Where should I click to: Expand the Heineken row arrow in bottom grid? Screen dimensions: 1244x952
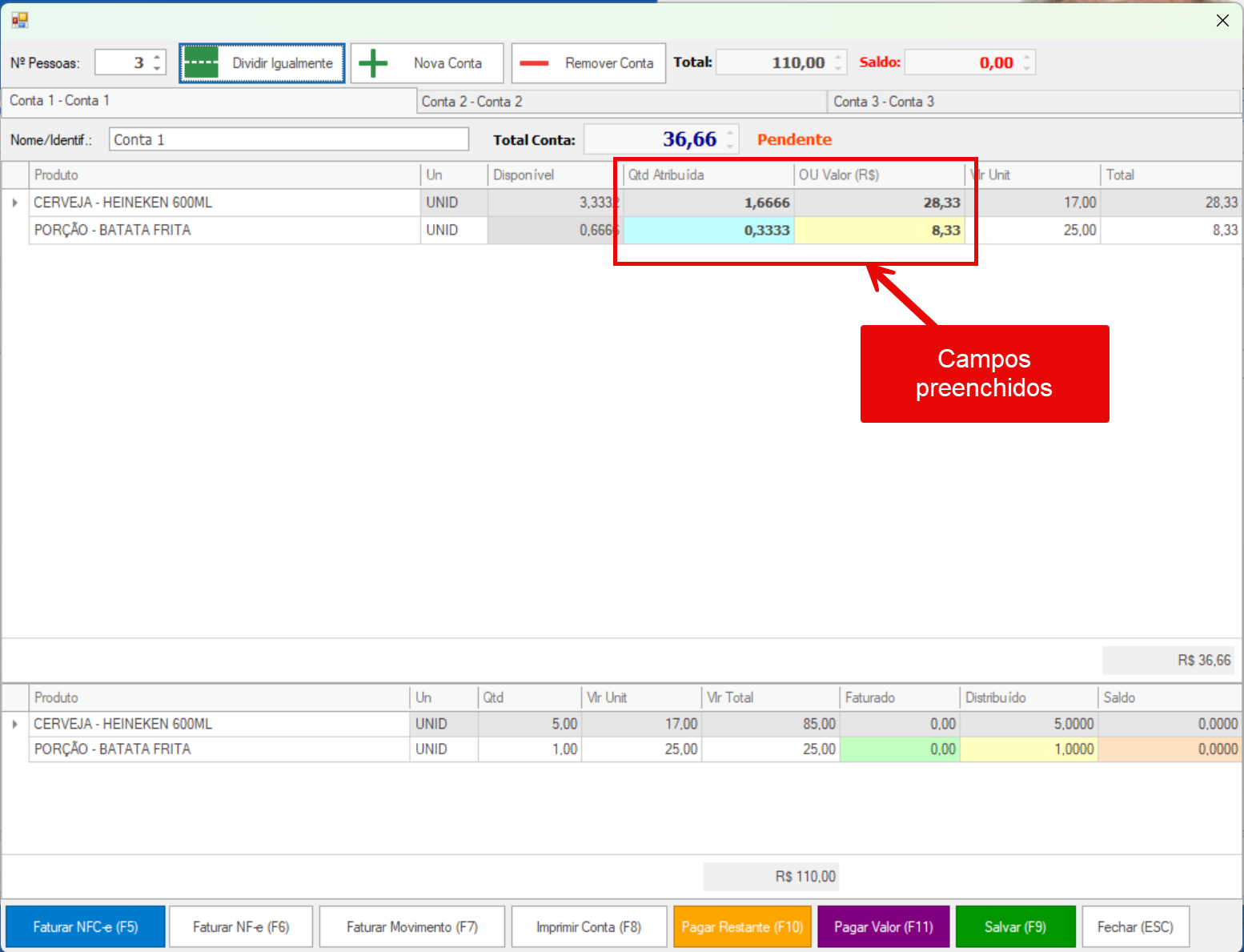pos(15,725)
